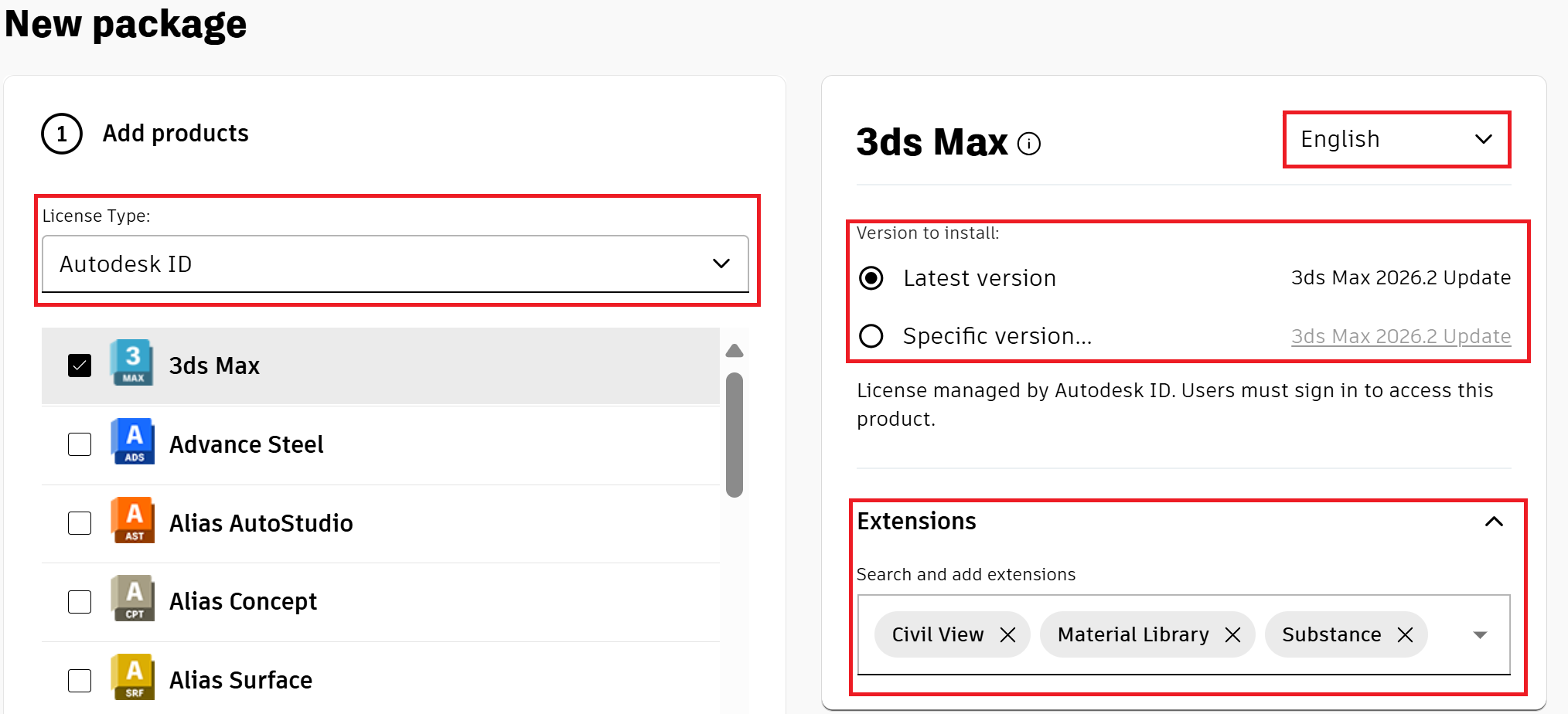This screenshot has width=1568, height=714.
Task: Check the Advance Steel checkbox
Action: (80, 444)
